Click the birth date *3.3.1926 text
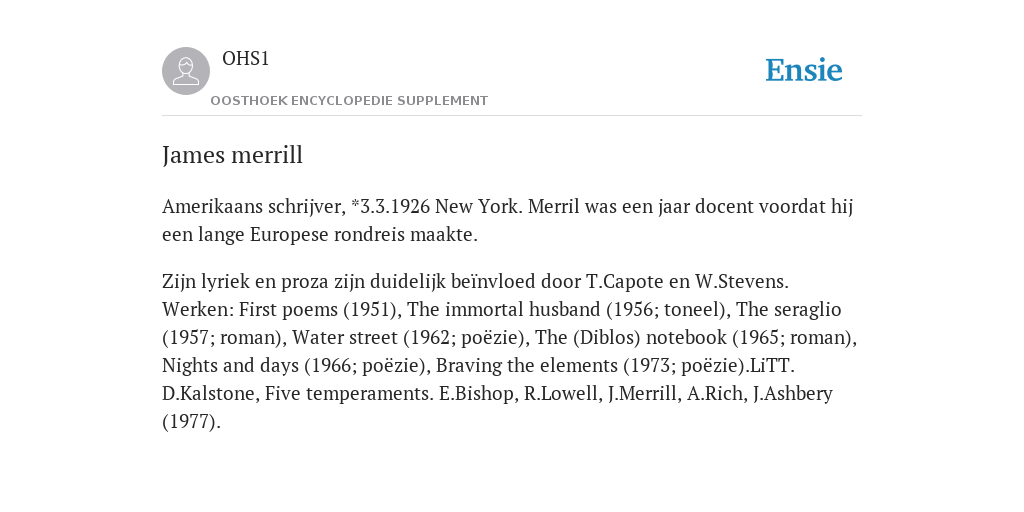 click(391, 206)
